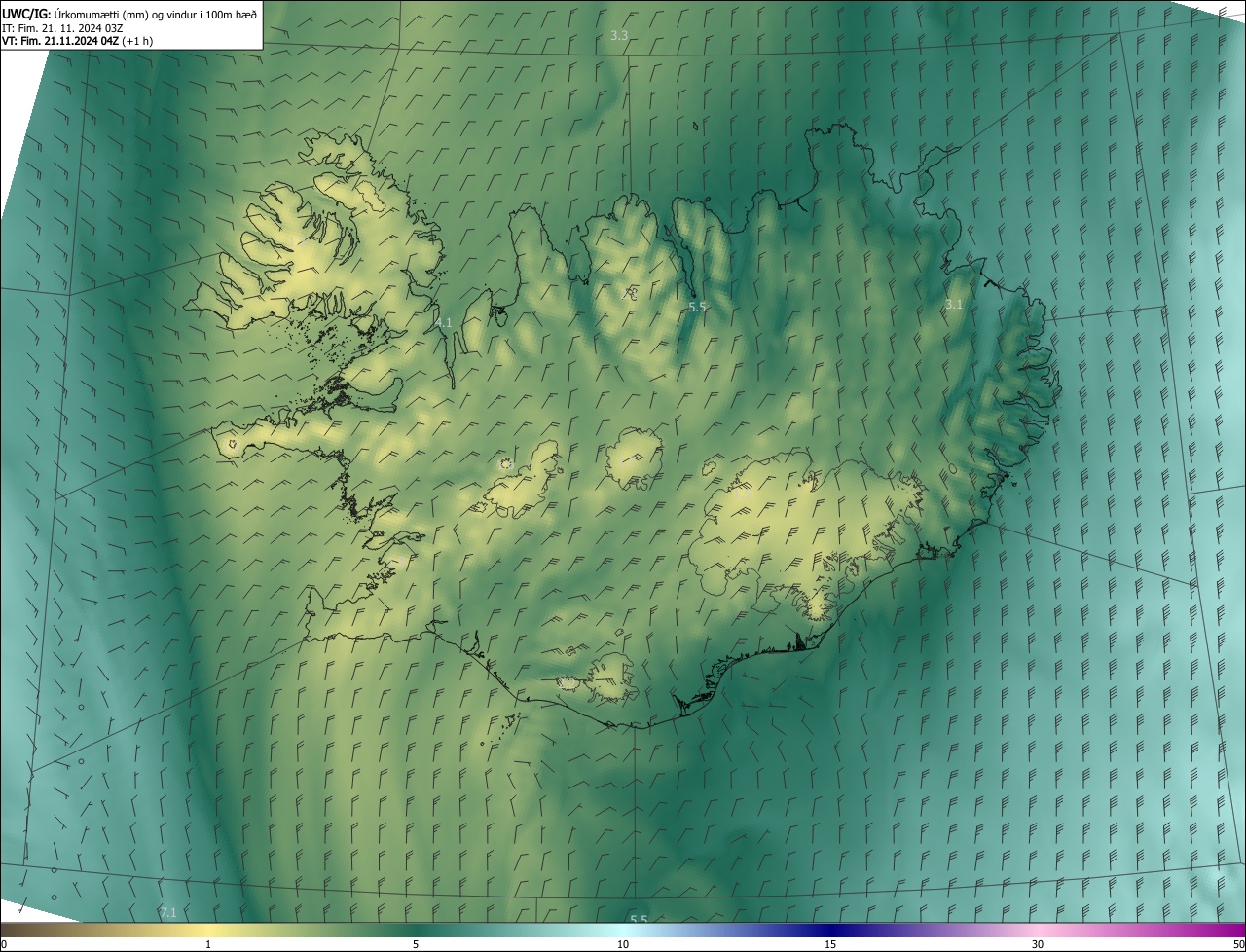Click the '10' tick label on the colour scale
Screen dimensions: 1246x952
pos(623,944)
